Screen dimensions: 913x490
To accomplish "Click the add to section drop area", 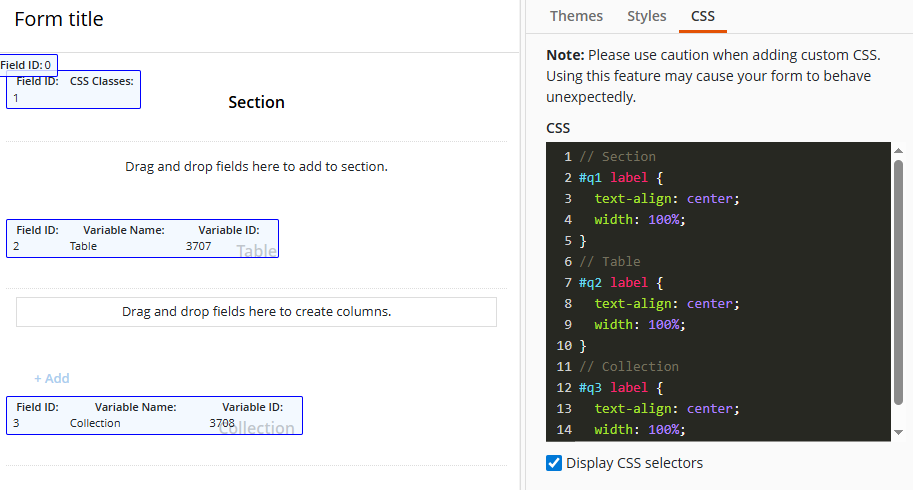I will tap(256, 167).
